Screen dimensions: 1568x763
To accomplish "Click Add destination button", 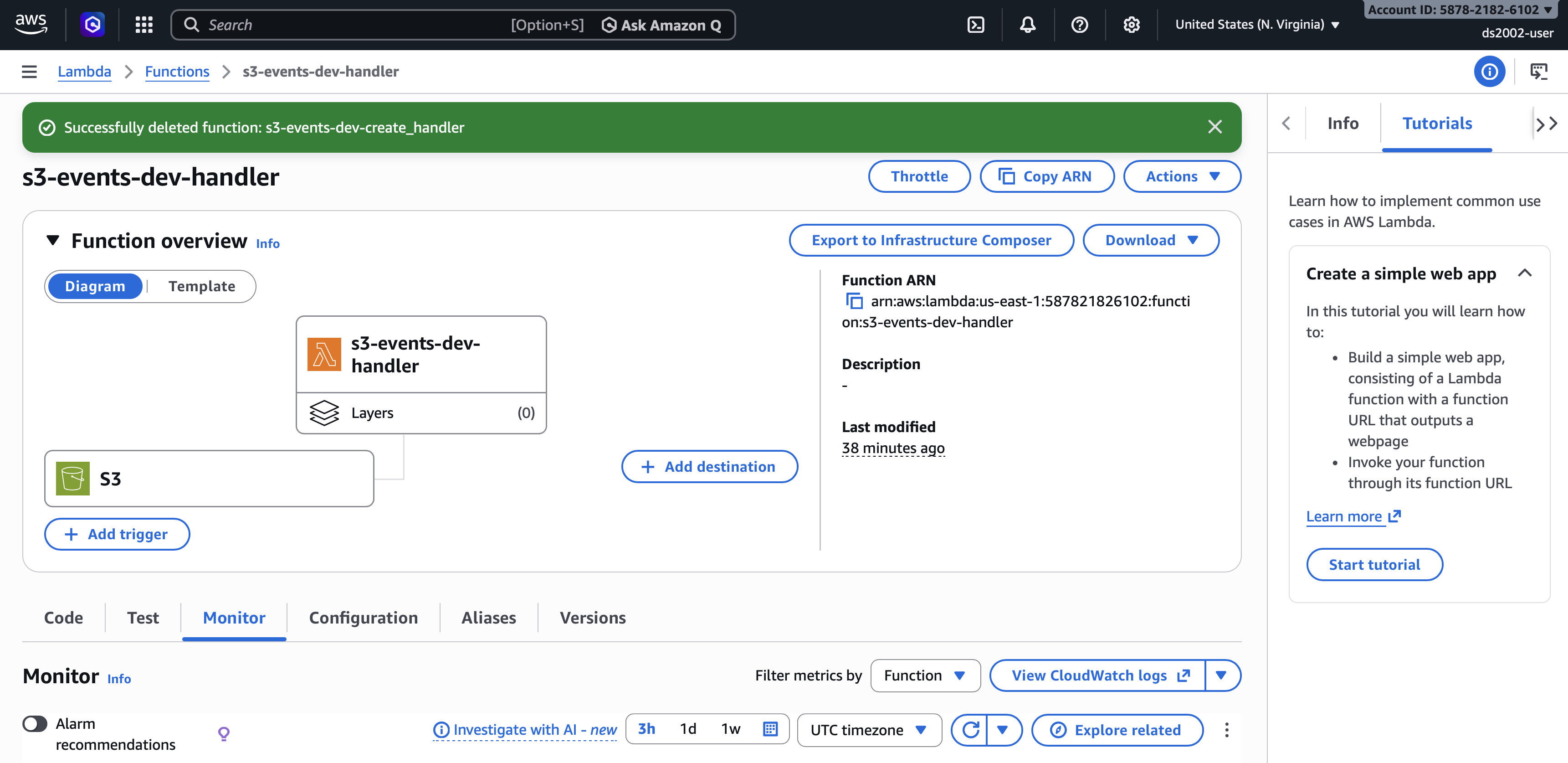I will [x=709, y=466].
